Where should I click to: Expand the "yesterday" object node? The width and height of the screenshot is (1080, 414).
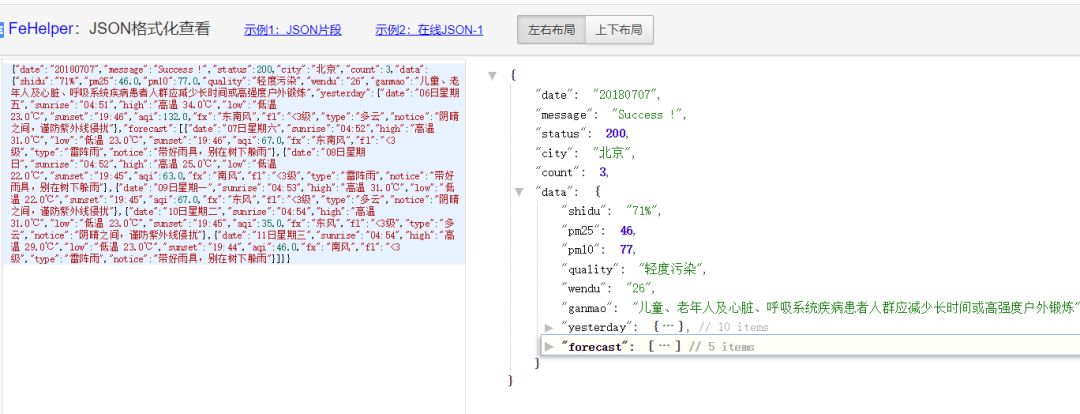click(x=549, y=327)
